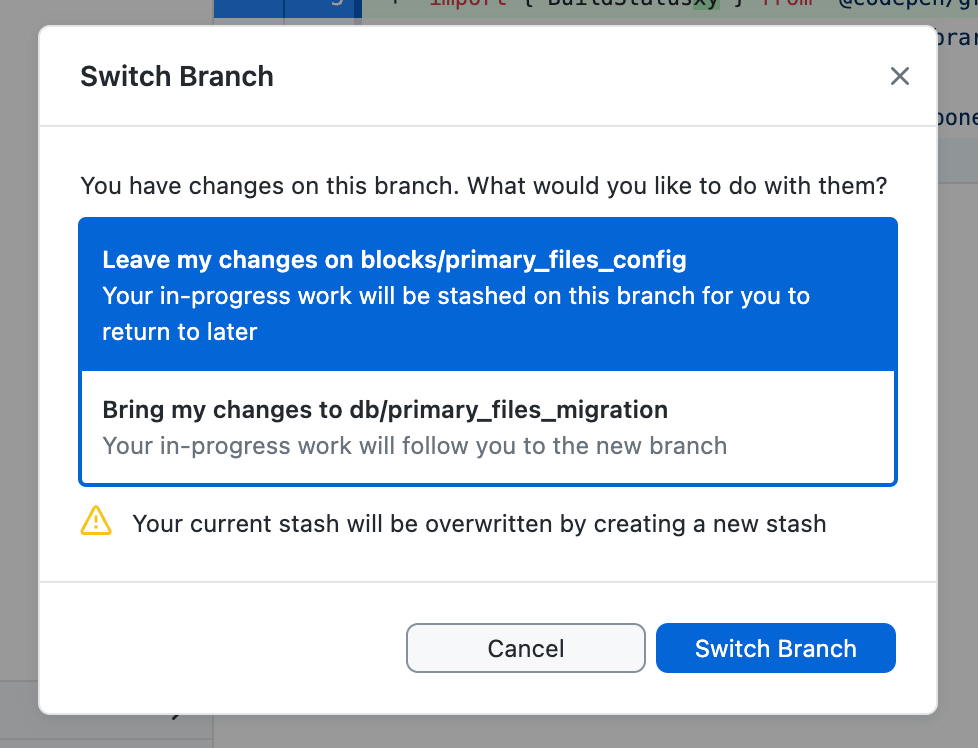The image size is (978, 748).
Task: Click the yellow warning triangle icon
Action: pos(96,520)
